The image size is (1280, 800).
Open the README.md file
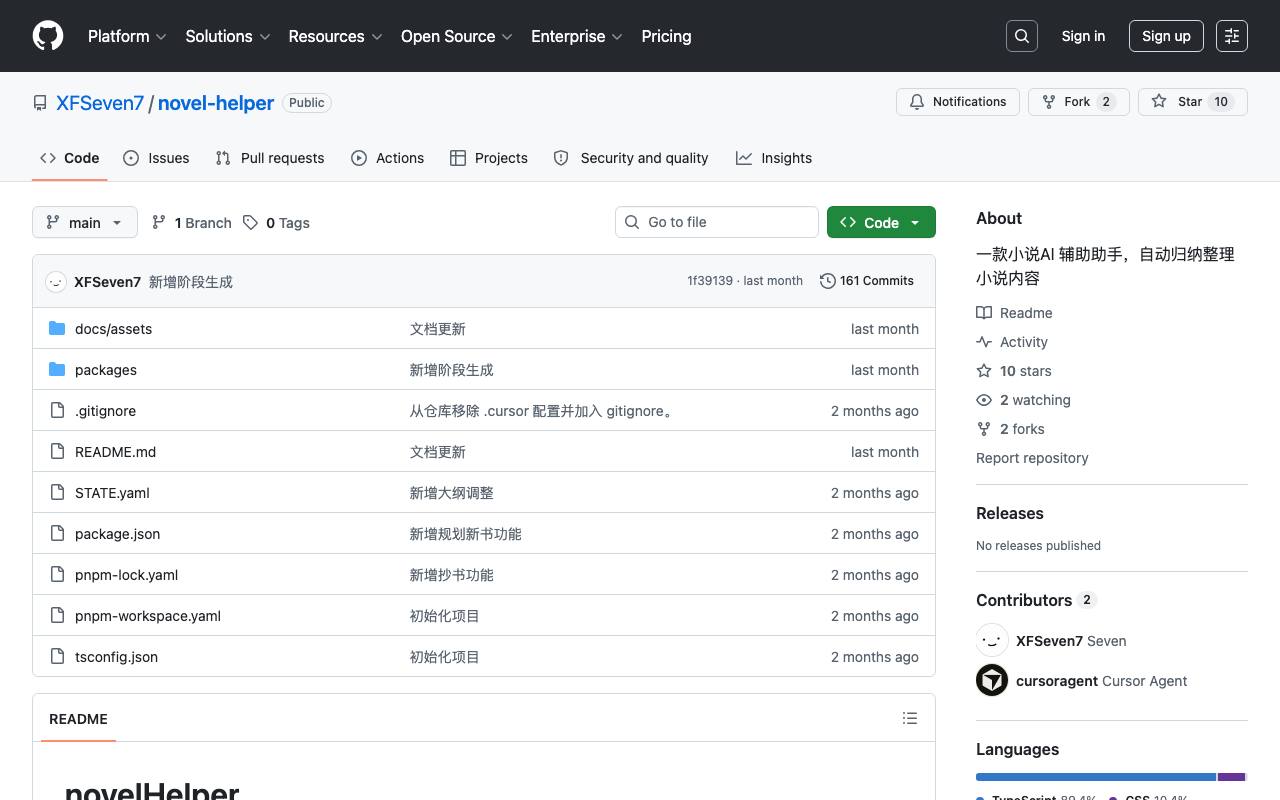[x=116, y=452]
